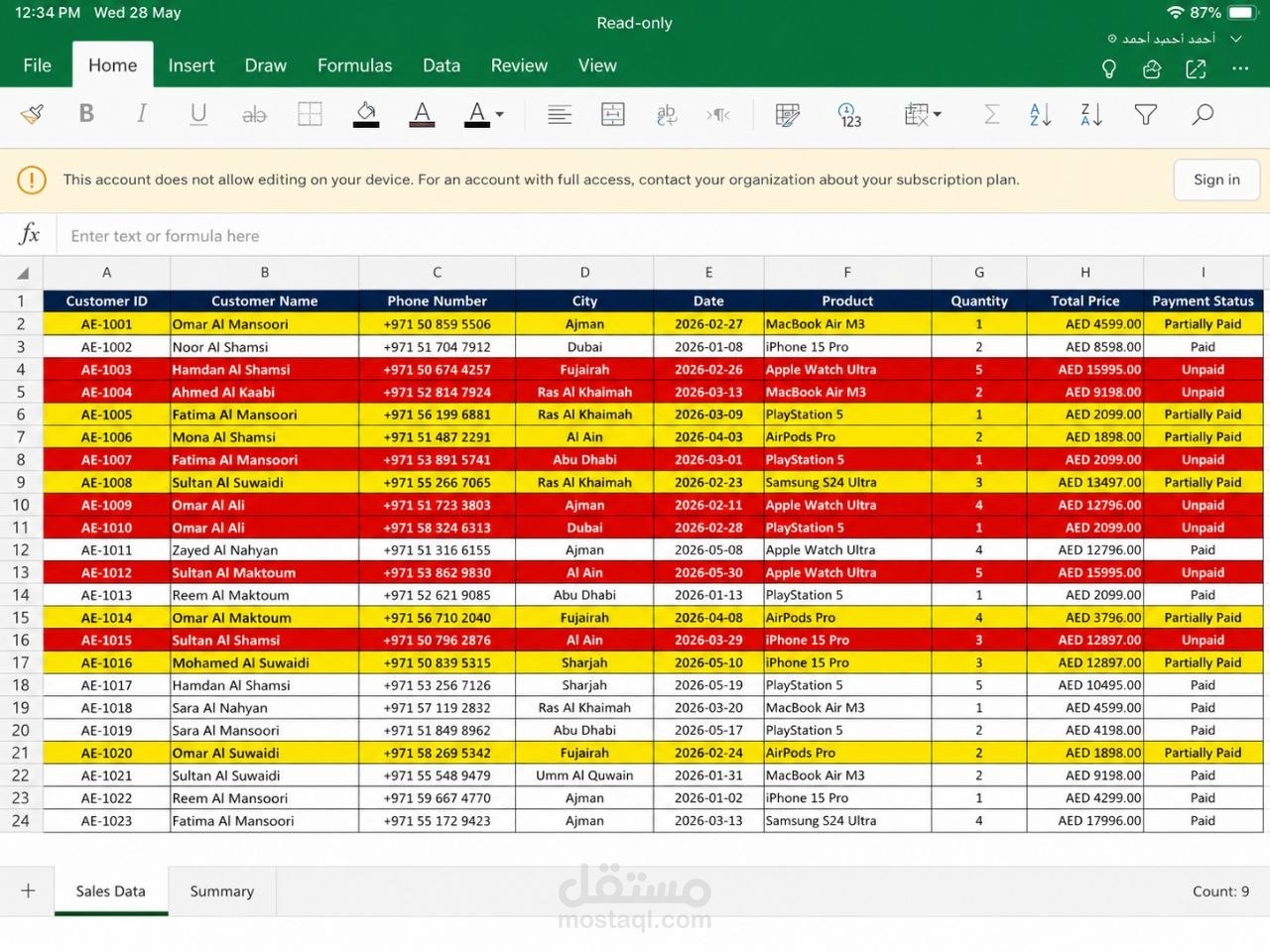
Task: Switch to the Insert tab
Action: 191,65
